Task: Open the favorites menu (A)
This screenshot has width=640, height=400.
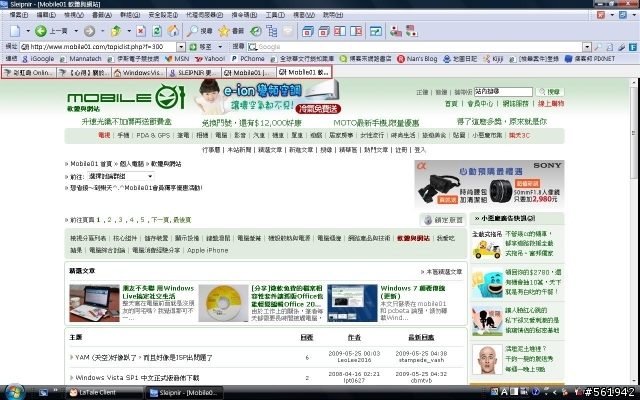Action: 102,15
